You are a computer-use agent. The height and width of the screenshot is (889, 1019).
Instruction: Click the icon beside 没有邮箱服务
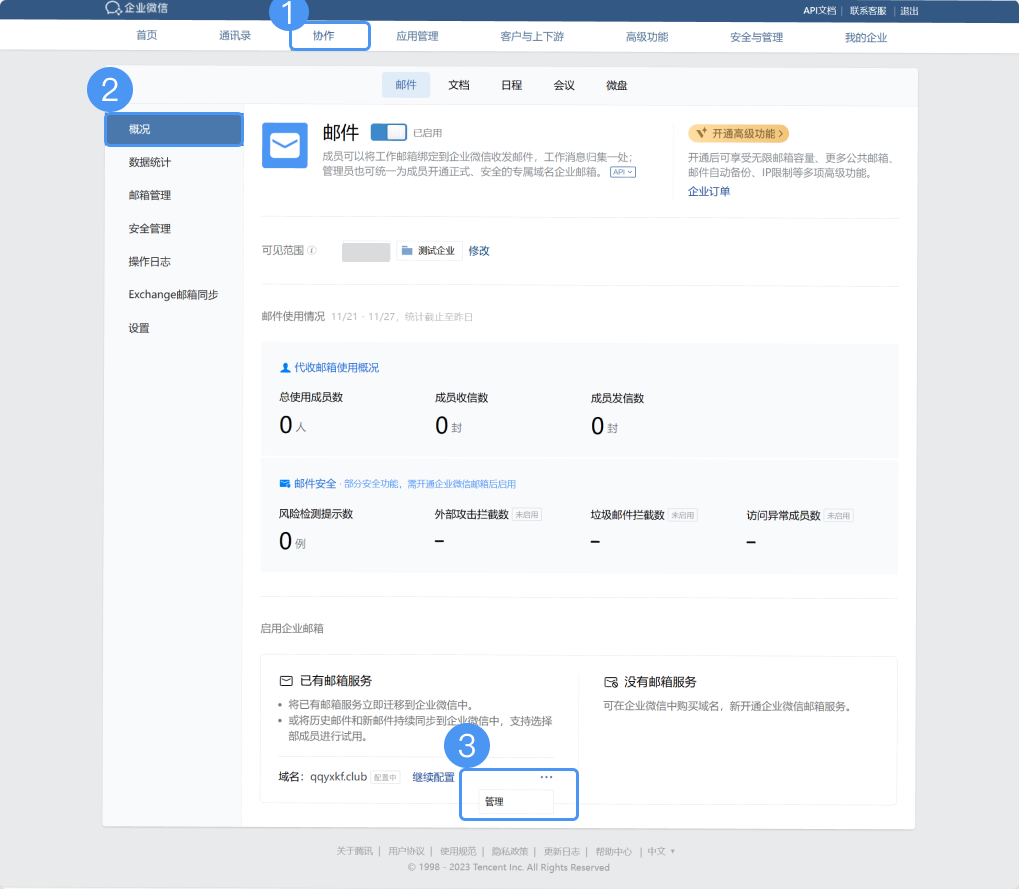click(611, 682)
